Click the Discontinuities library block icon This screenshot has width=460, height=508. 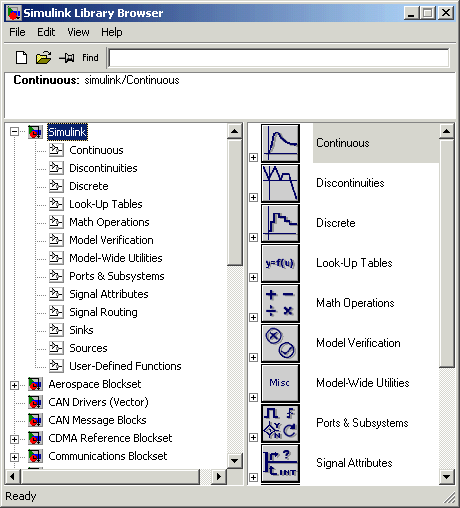click(280, 183)
